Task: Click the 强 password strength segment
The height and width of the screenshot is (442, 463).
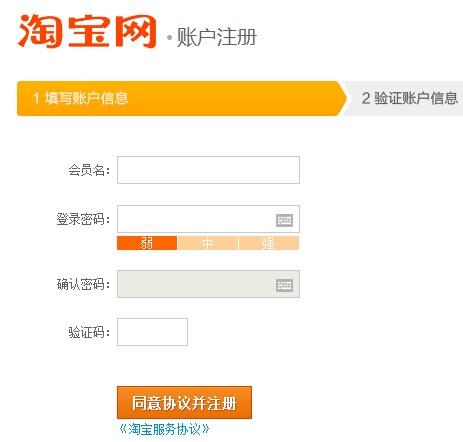Action: [269, 243]
